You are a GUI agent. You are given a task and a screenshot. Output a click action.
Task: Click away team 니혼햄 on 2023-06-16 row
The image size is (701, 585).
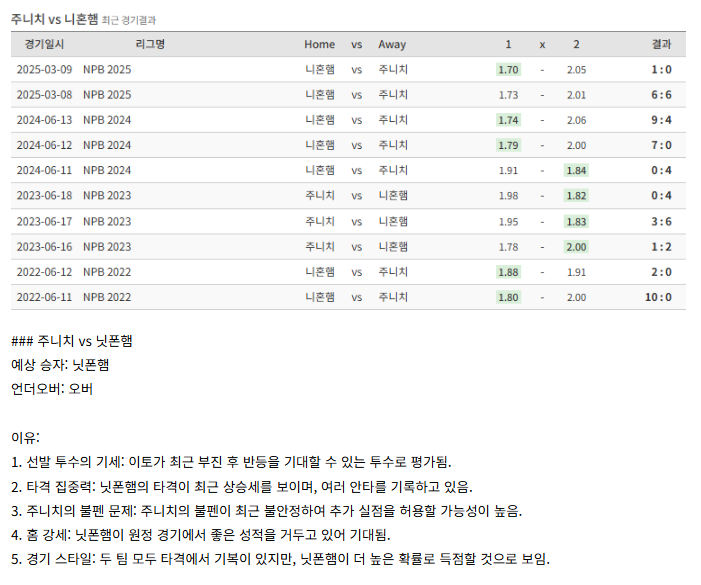[x=393, y=247]
